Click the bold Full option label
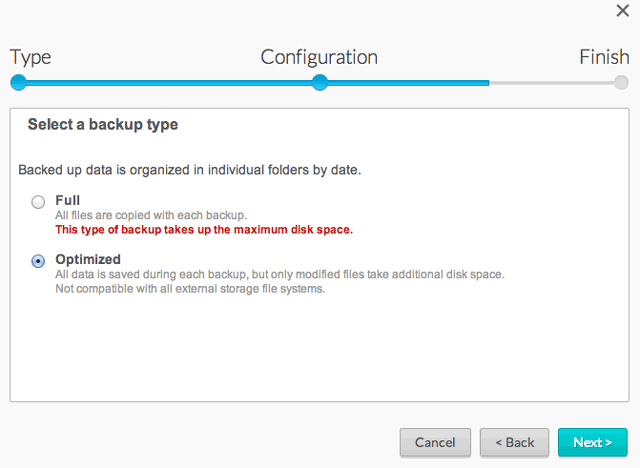Image resolution: width=640 pixels, height=468 pixels. tap(68, 200)
